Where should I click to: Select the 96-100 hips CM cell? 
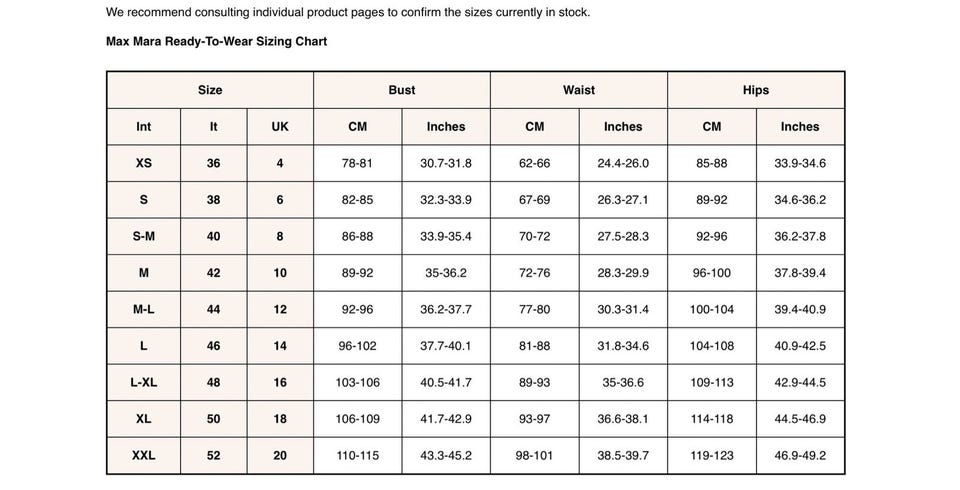(x=711, y=273)
